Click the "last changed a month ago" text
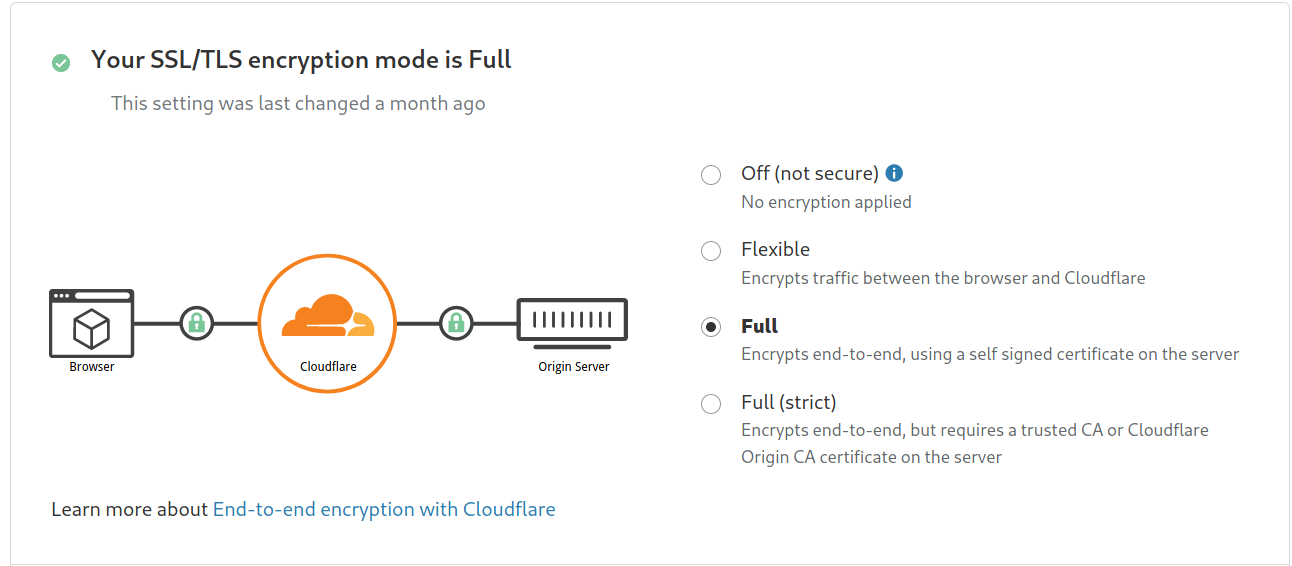The image size is (1292, 566). pyautogui.click(x=298, y=103)
